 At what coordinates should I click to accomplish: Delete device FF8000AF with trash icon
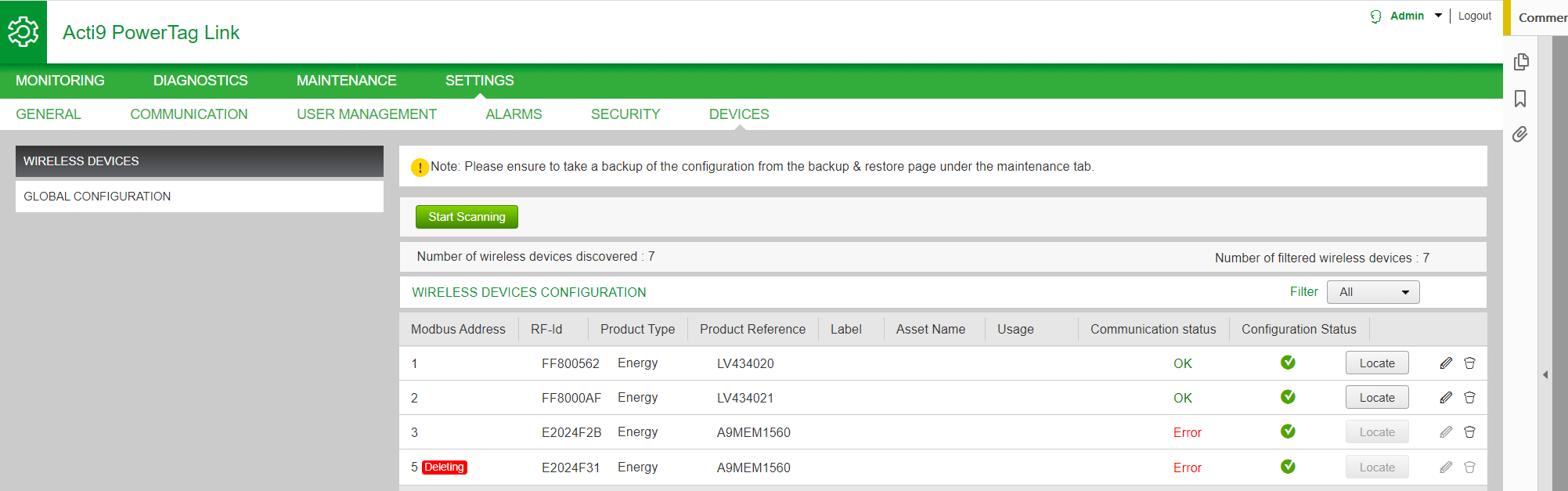coord(1469,398)
